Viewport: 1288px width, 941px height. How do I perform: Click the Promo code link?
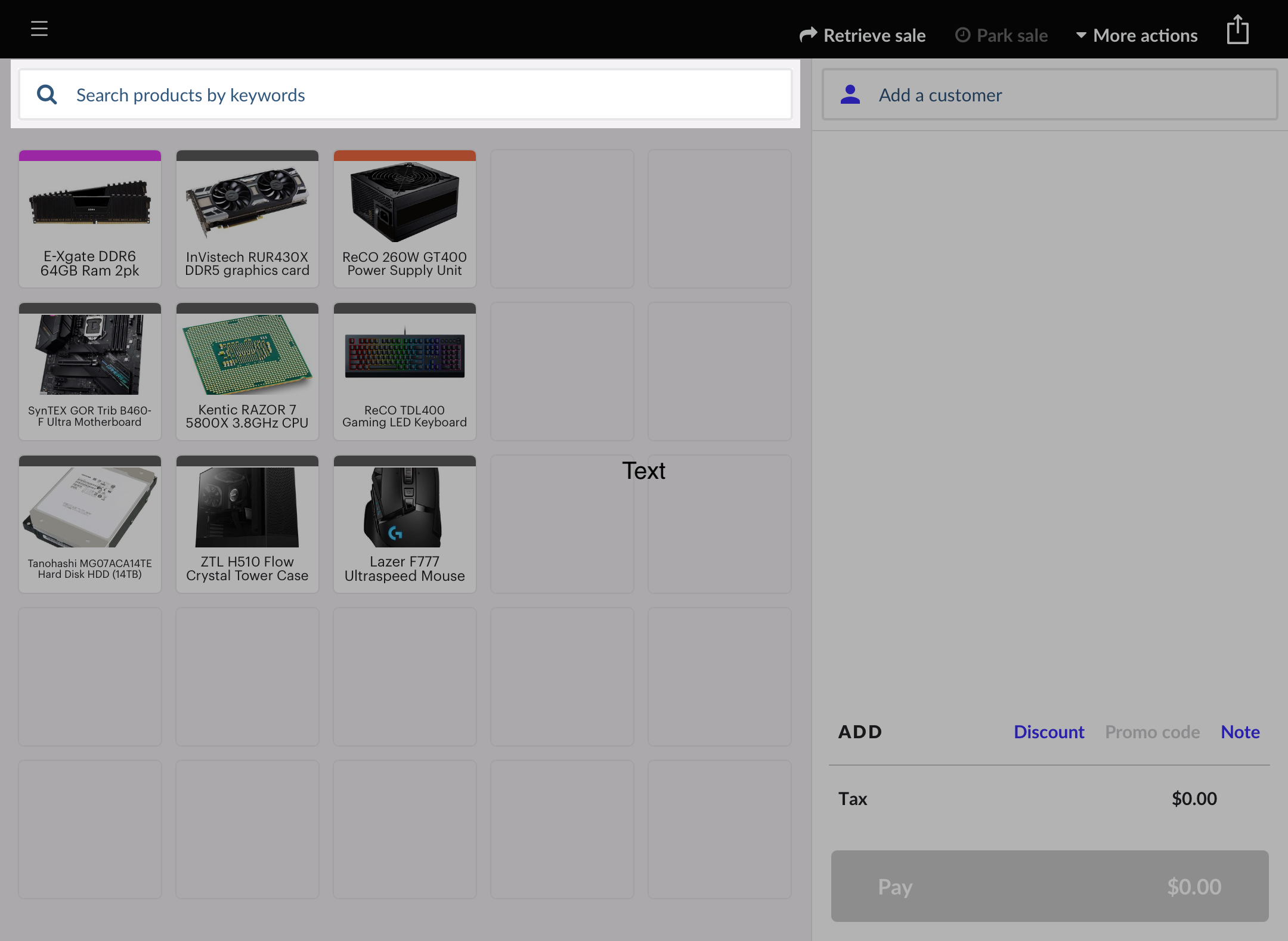tap(1152, 732)
